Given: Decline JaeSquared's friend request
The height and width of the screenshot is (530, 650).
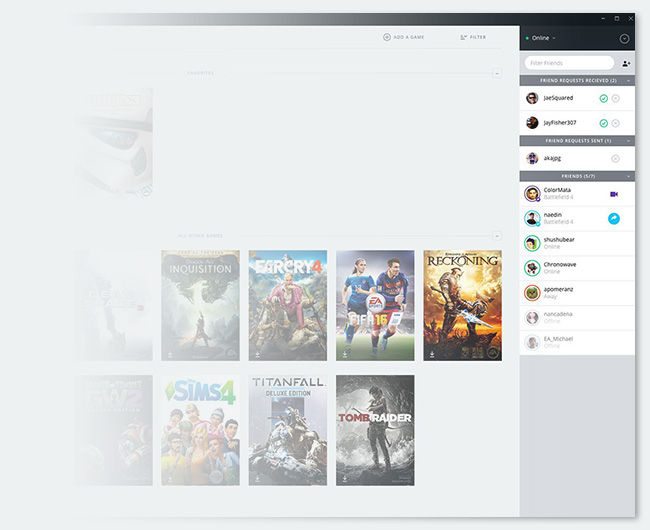Looking at the screenshot, I should 616,98.
